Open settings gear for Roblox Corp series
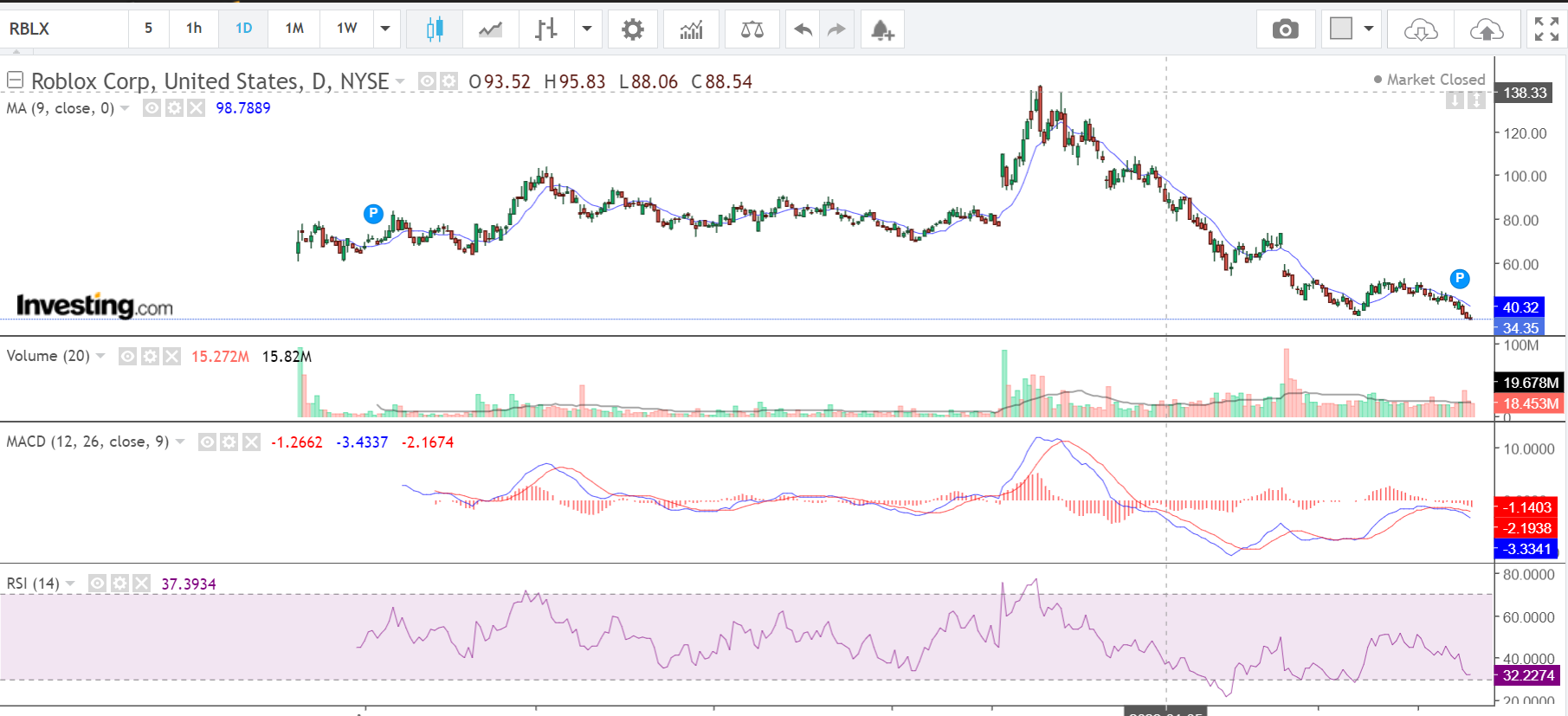The width and height of the screenshot is (1568, 716). [448, 81]
